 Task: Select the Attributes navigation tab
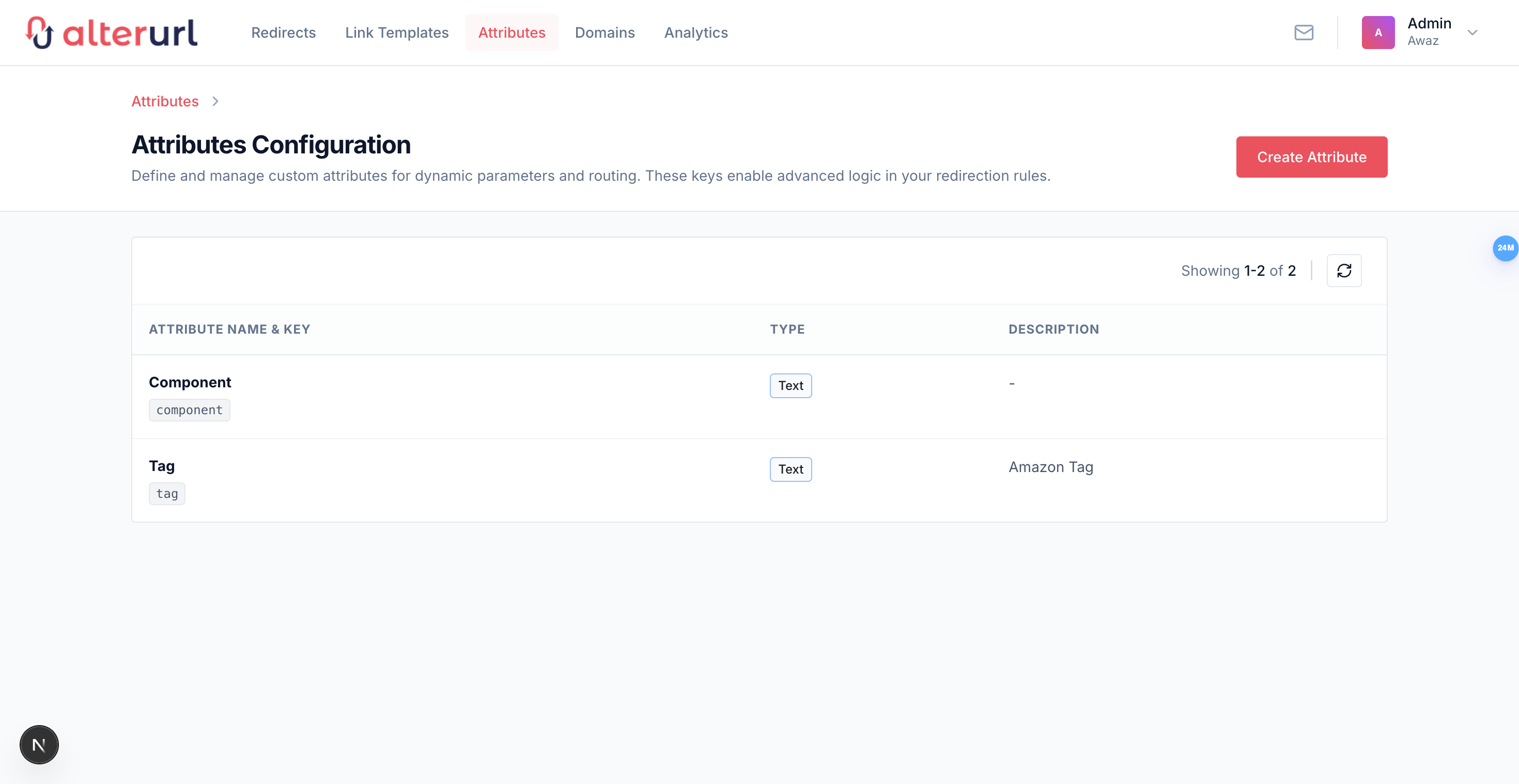point(512,33)
